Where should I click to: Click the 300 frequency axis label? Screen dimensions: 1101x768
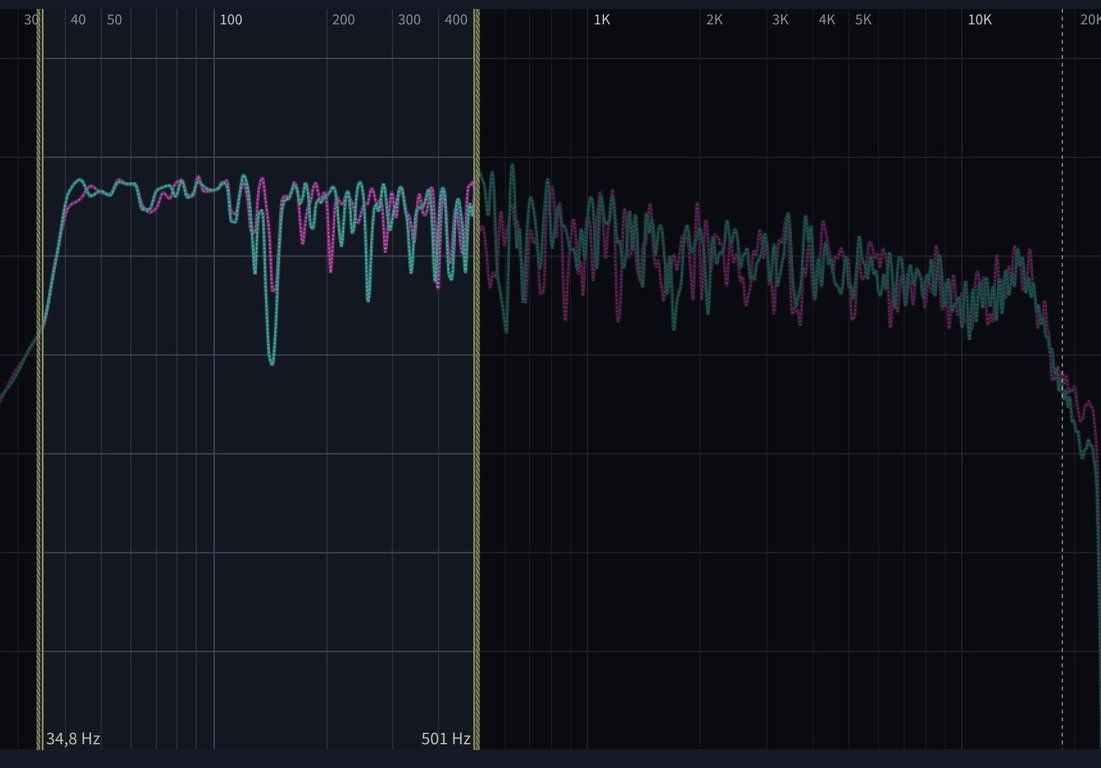[x=409, y=20]
